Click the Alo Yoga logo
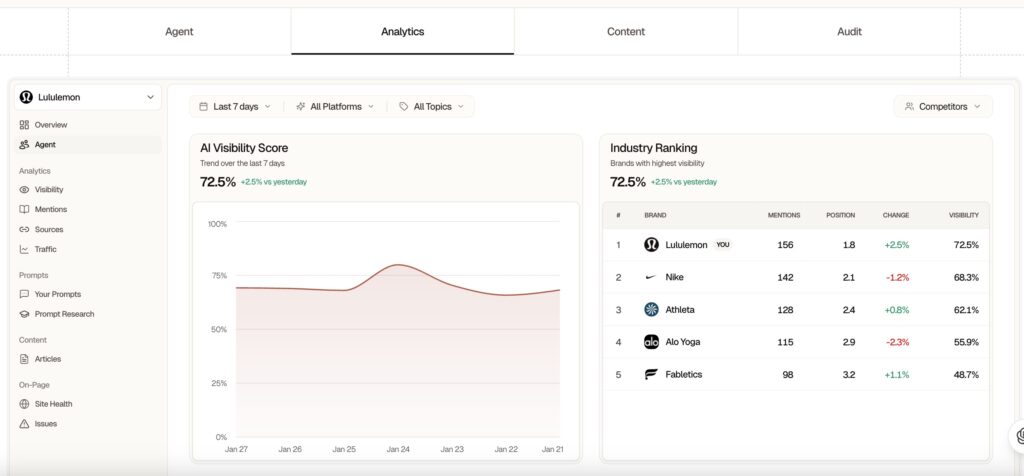This screenshot has width=1024, height=476. point(651,342)
